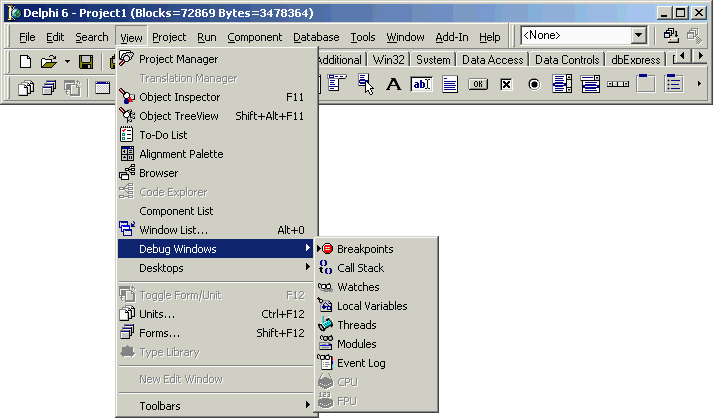Select the Label component (A) icon
Viewport: 713px width, 418px height.
393,84
